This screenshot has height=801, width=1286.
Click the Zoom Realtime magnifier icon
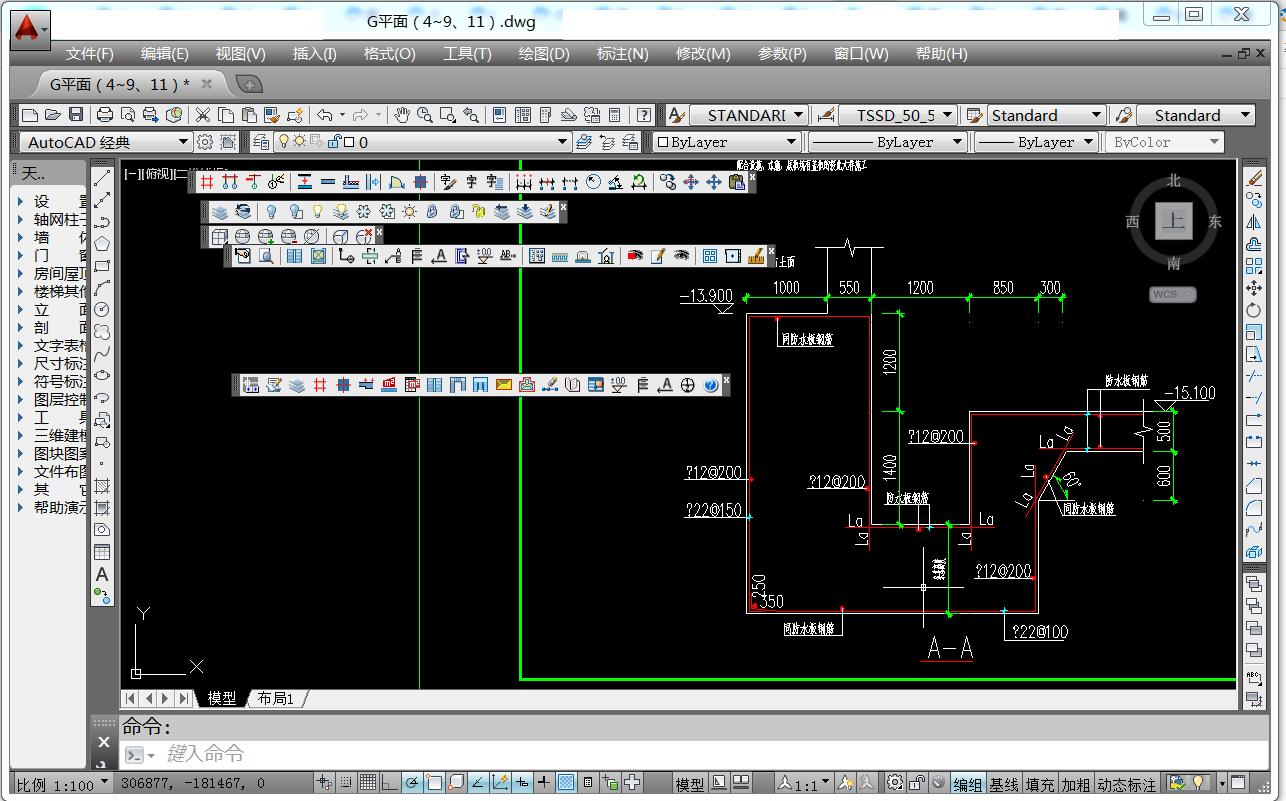click(424, 115)
